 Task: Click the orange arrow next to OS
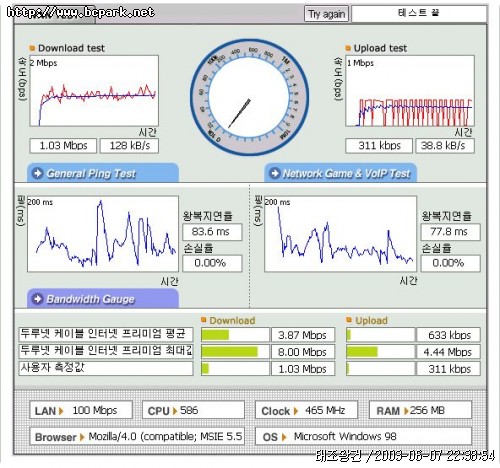tap(284, 437)
